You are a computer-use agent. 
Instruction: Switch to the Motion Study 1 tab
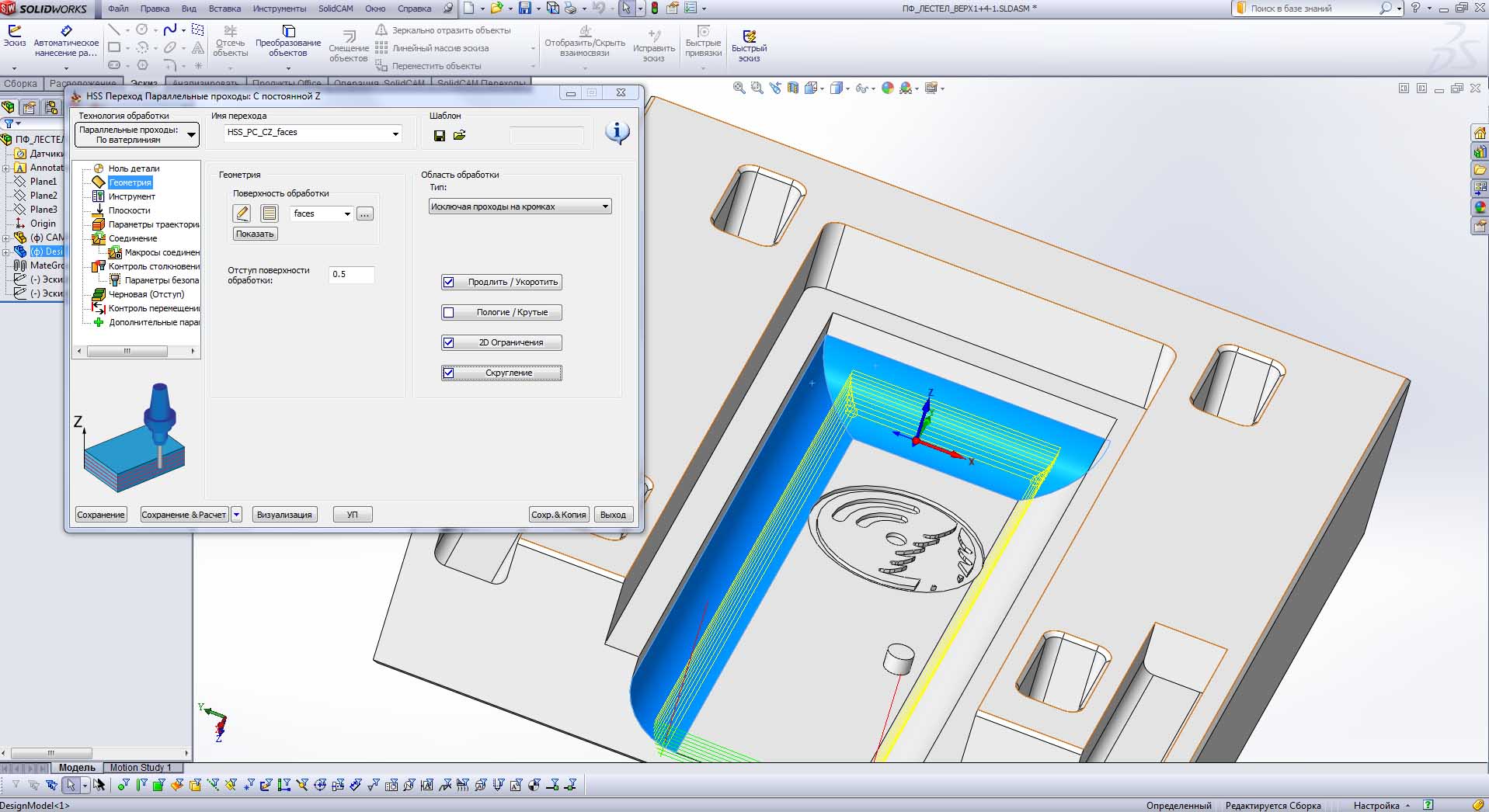pyautogui.click(x=141, y=768)
